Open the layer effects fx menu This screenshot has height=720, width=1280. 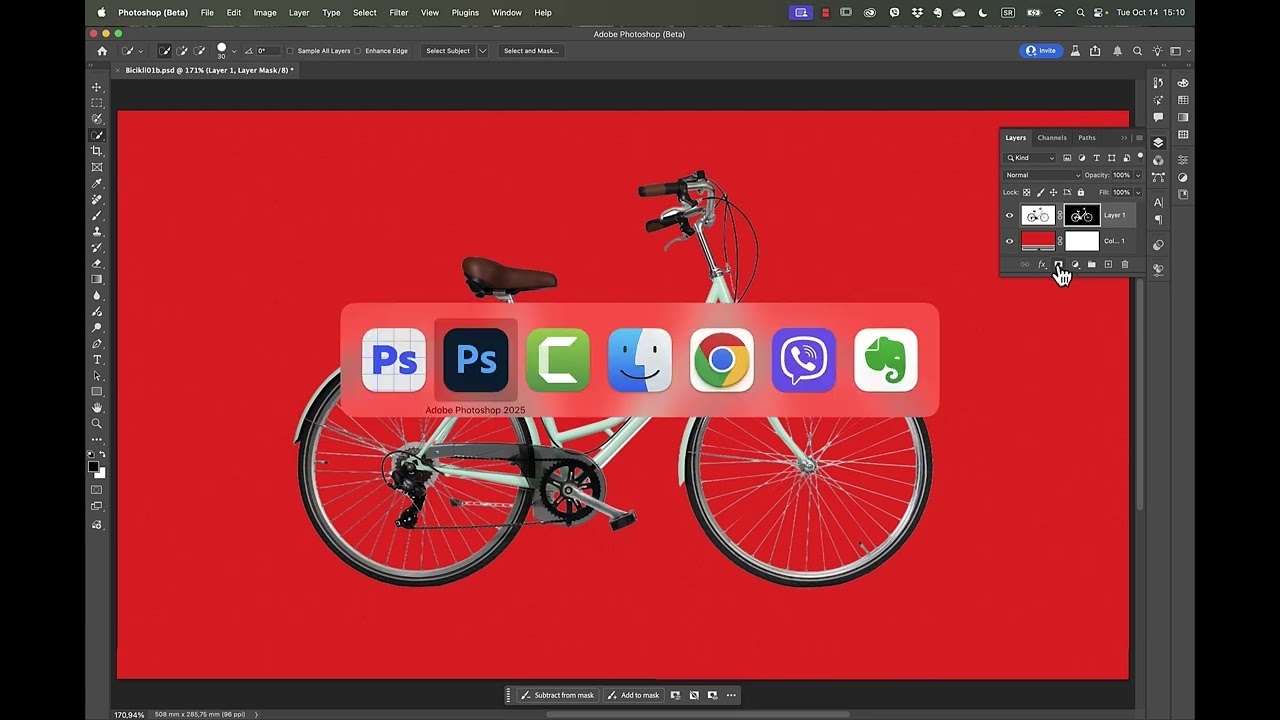click(x=1041, y=265)
